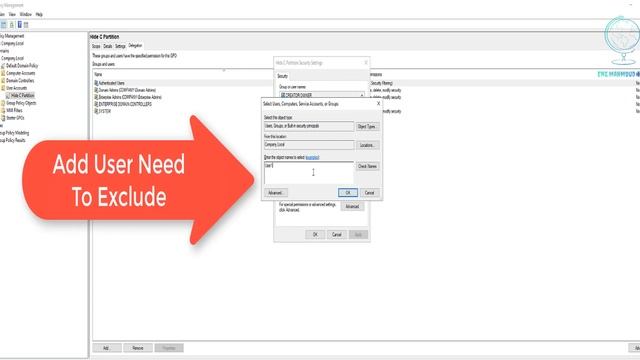640x360 pixels.
Task: Switch to the Scope tab
Action: 96,46
